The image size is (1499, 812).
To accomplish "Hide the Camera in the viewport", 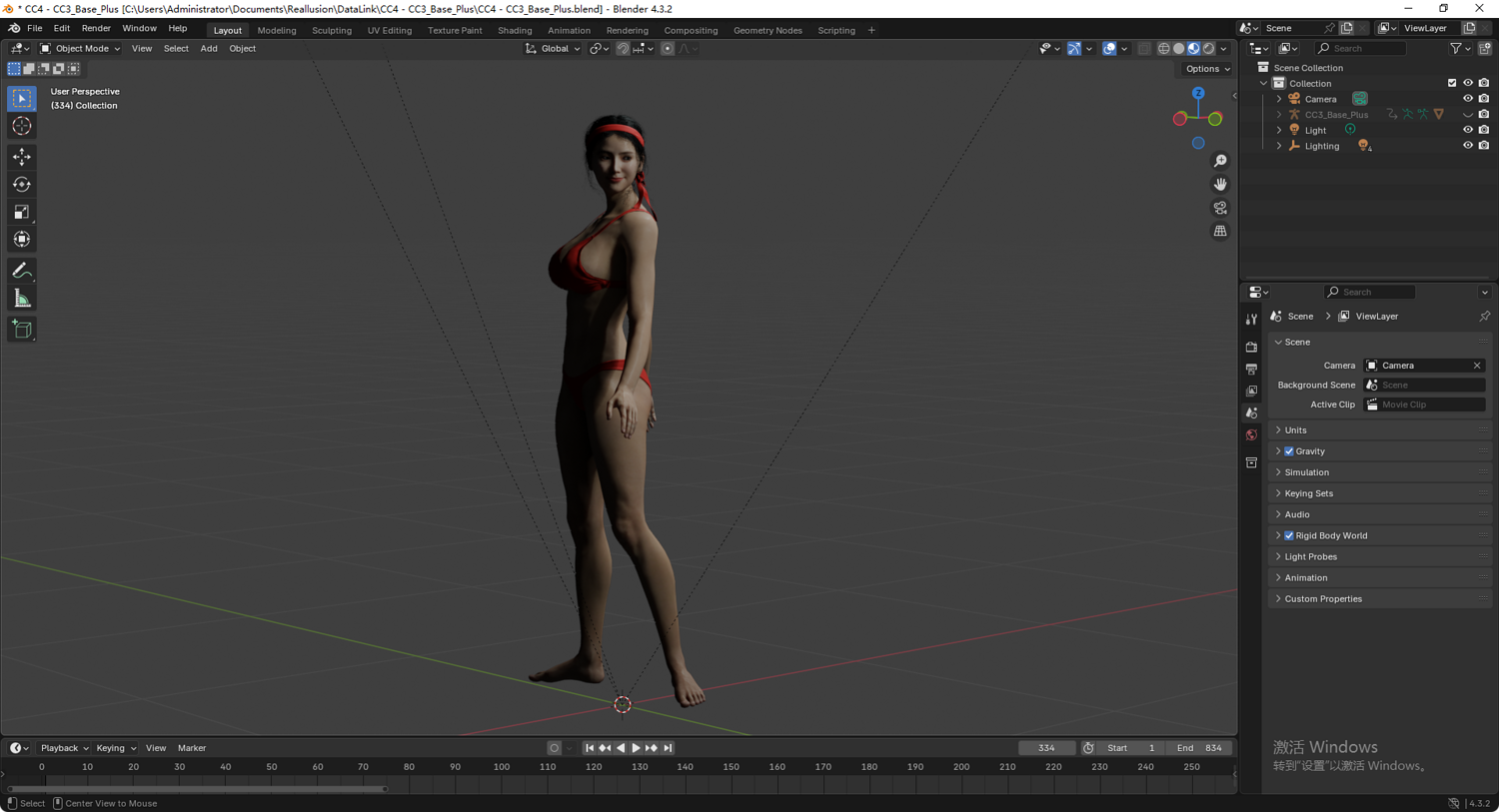I will 1468,99.
